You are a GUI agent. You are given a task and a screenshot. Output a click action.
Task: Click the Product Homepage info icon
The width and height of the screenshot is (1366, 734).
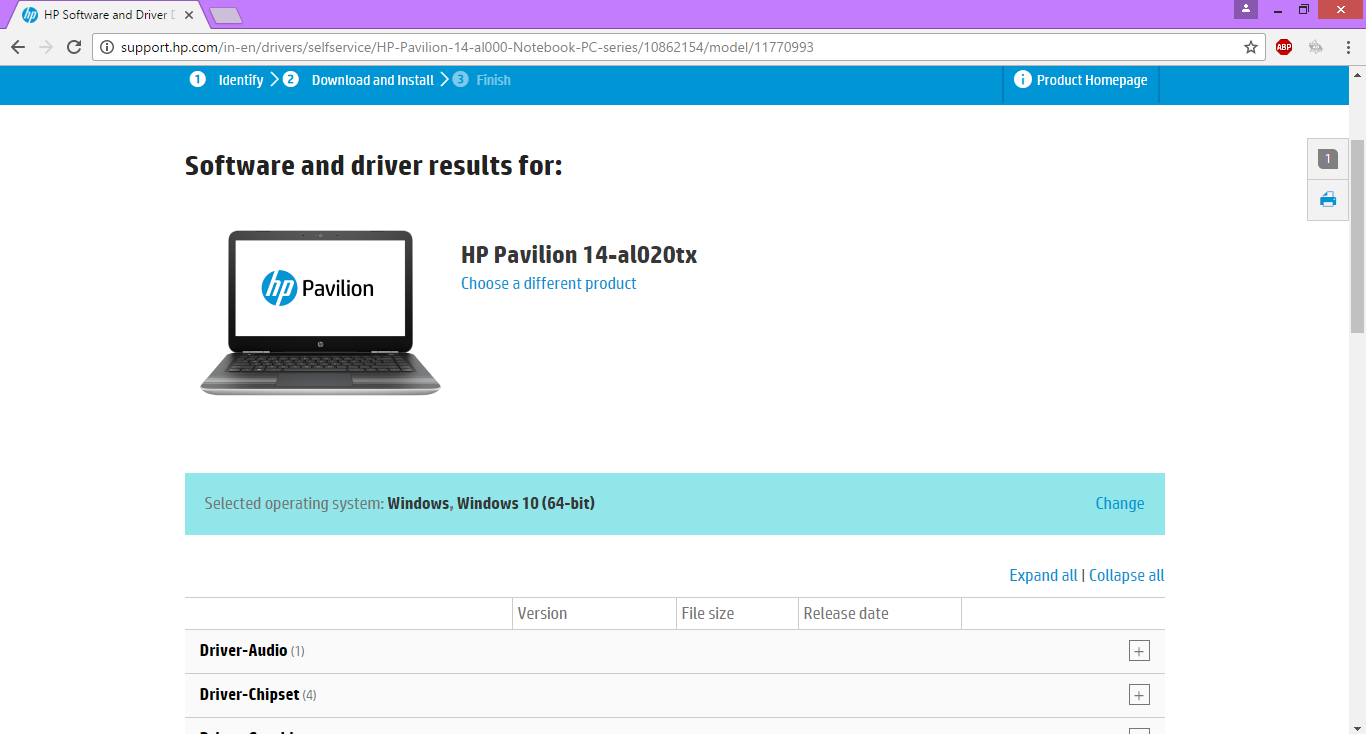coord(1022,80)
